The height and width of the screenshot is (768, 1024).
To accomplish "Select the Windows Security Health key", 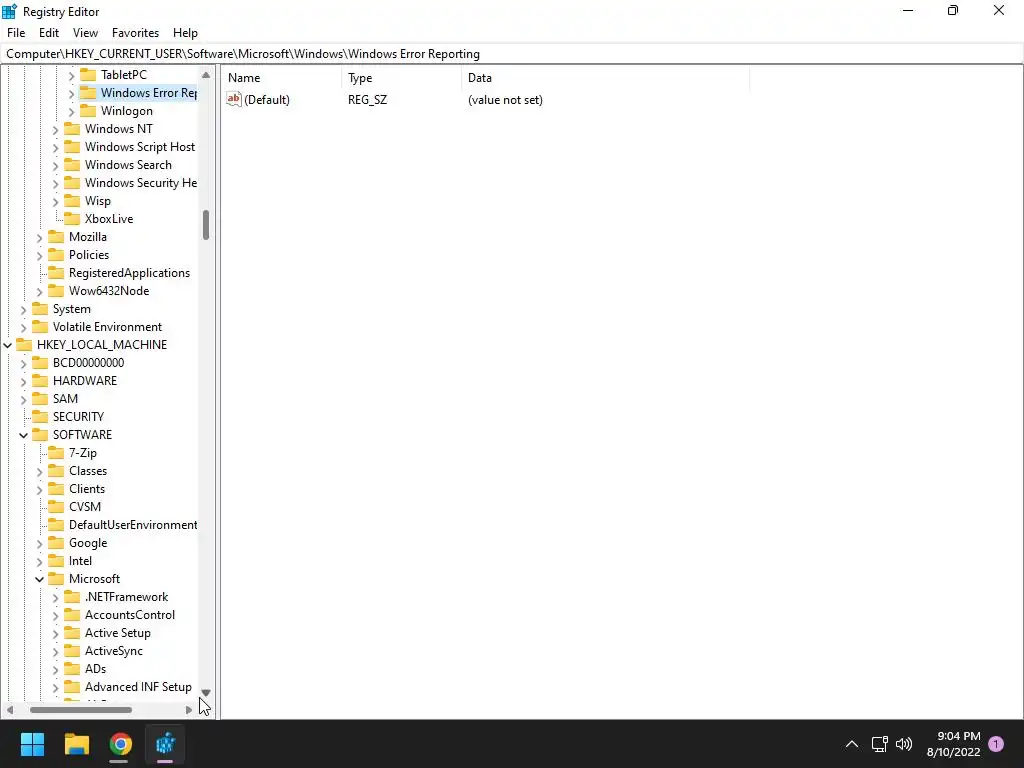I will (x=140, y=183).
